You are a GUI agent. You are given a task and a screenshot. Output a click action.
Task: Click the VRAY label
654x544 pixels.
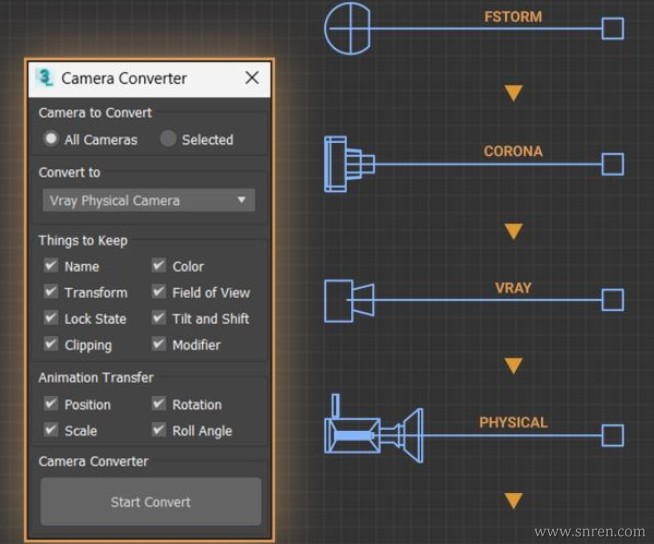click(x=513, y=288)
